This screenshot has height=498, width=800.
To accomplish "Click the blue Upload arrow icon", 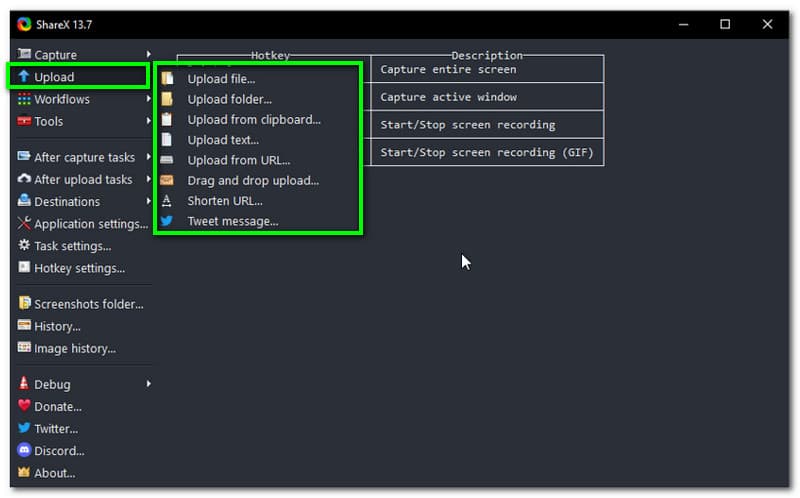I will [24, 77].
